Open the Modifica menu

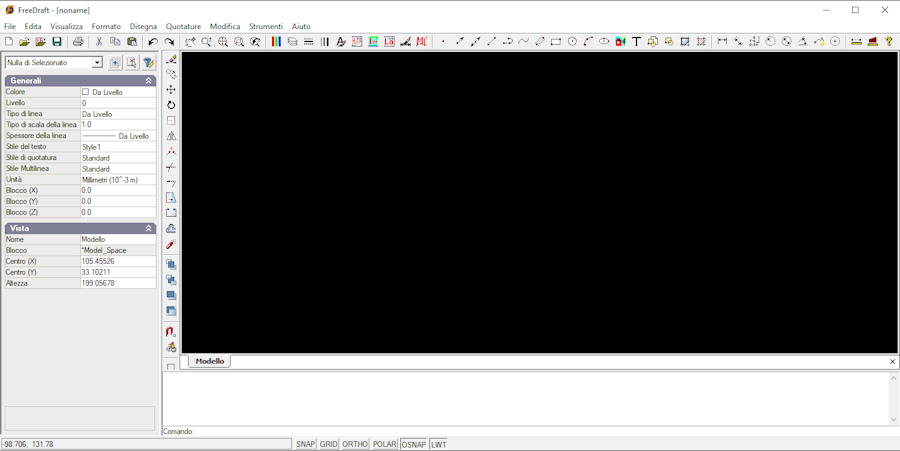pos(225,26)
